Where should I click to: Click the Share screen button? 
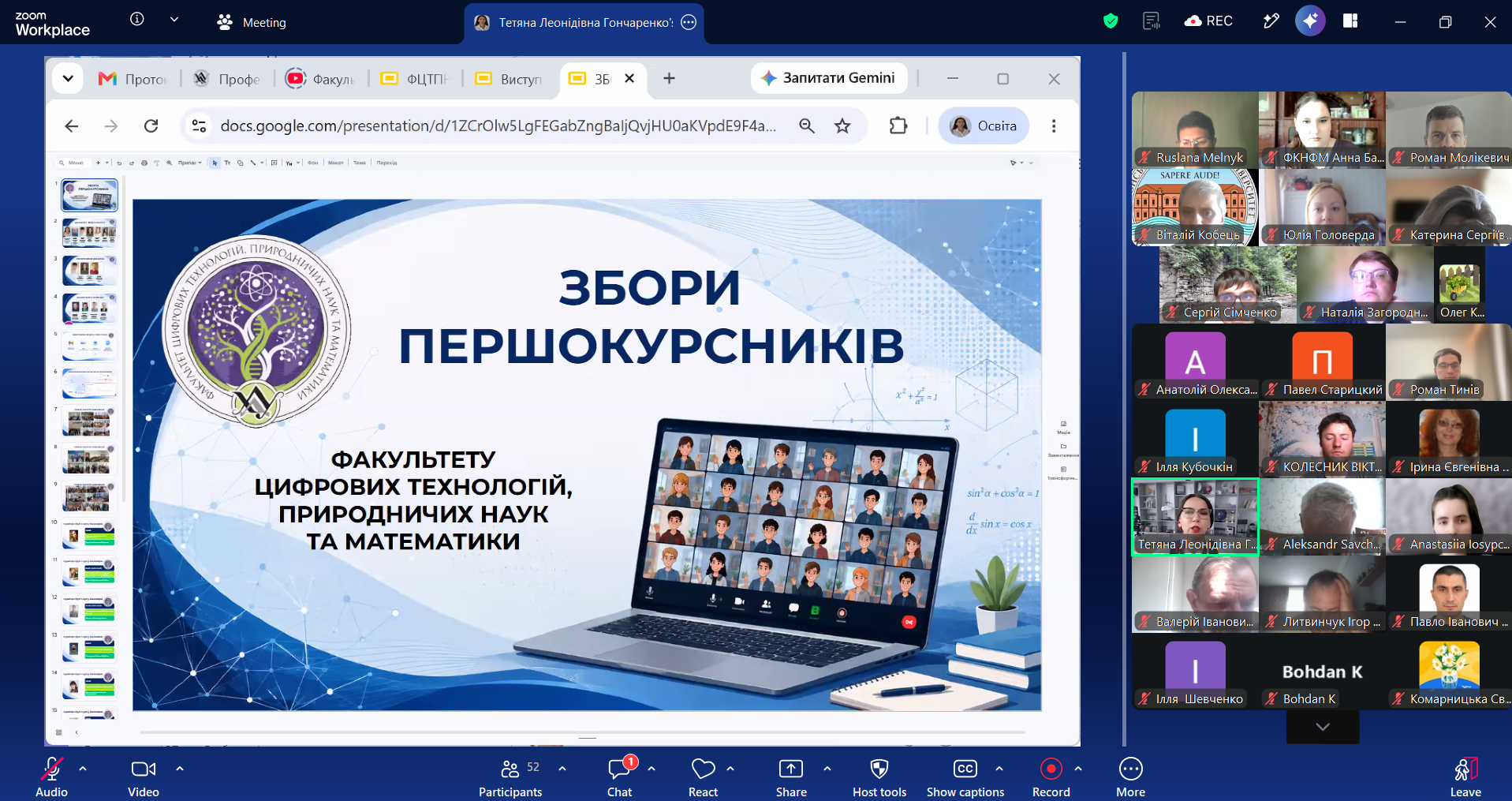(791, 777)
